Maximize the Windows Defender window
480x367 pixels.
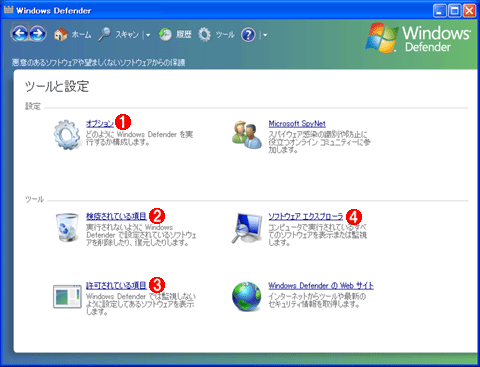pos(454,11)
